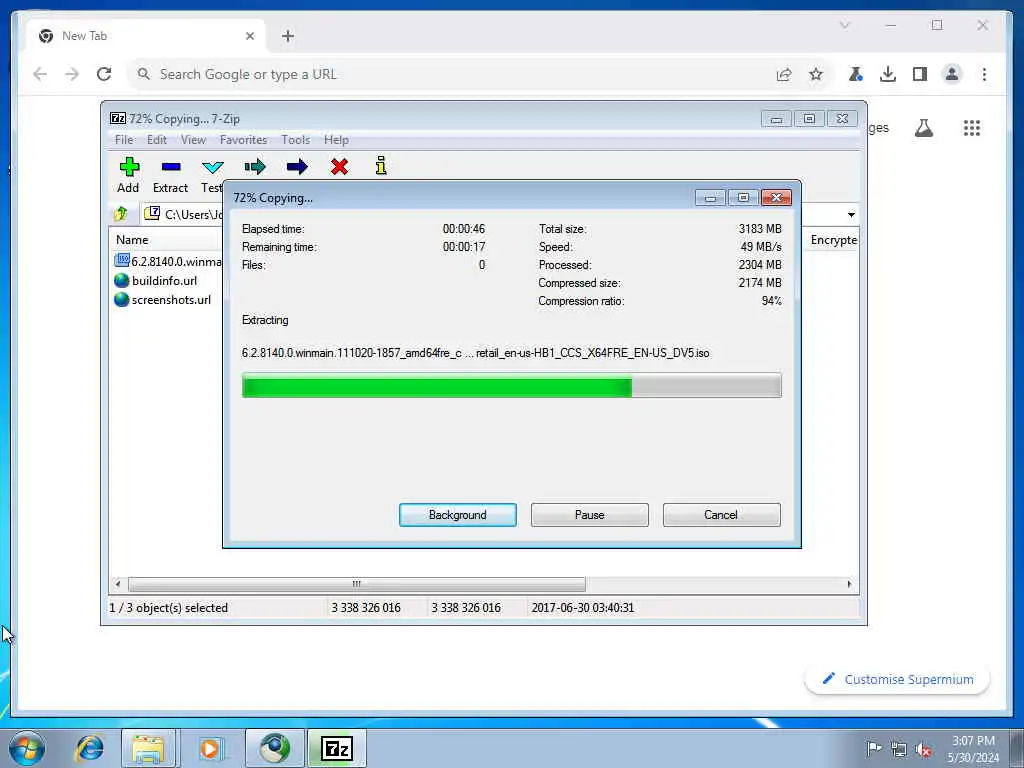Open Windows Media Player on taskbar

point(210,748)
